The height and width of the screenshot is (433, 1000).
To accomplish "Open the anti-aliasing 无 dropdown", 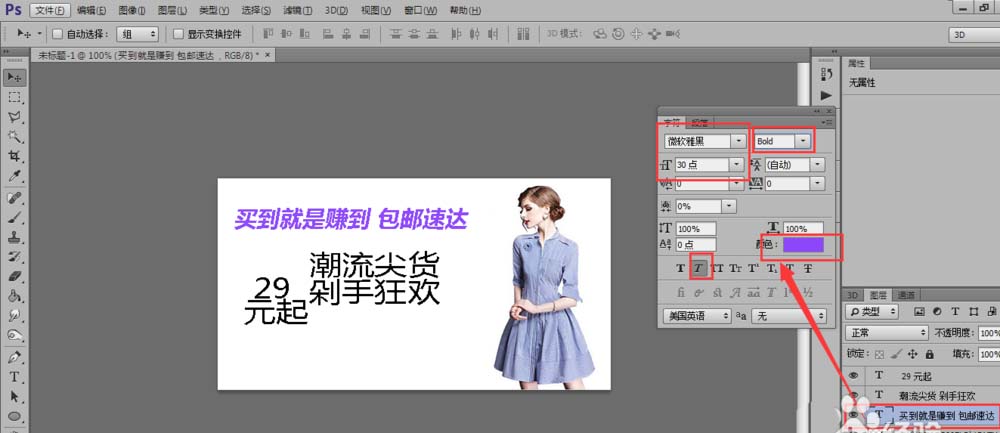I will point(789,316).
